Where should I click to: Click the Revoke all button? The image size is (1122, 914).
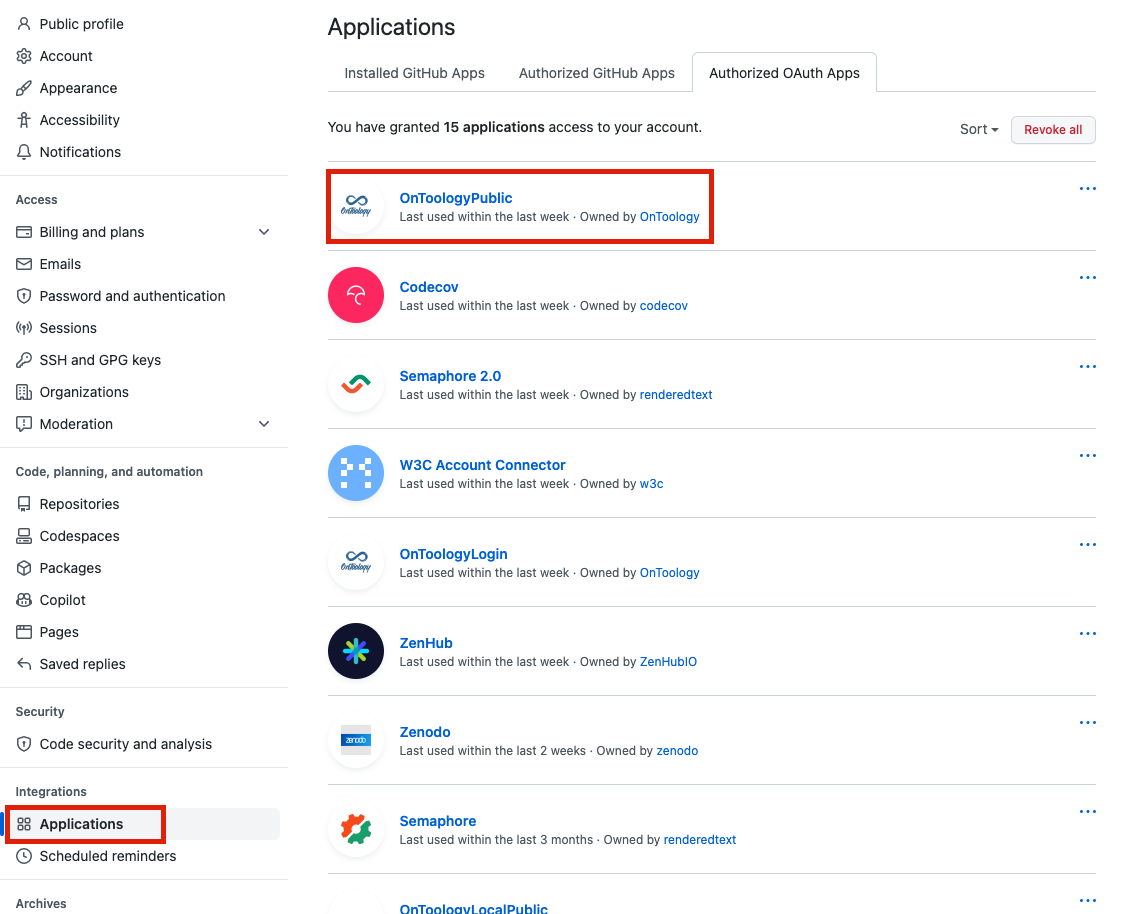(1053, 130)
